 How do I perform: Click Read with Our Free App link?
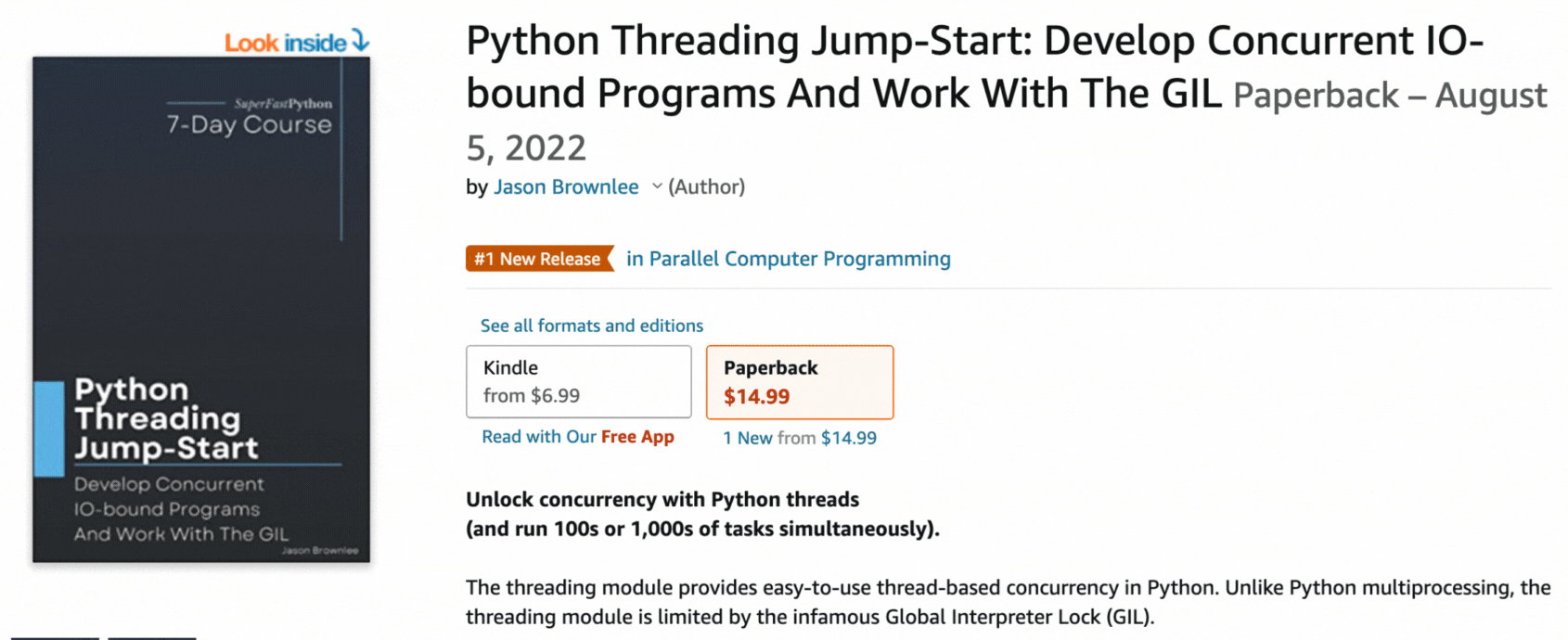[578, 437]
